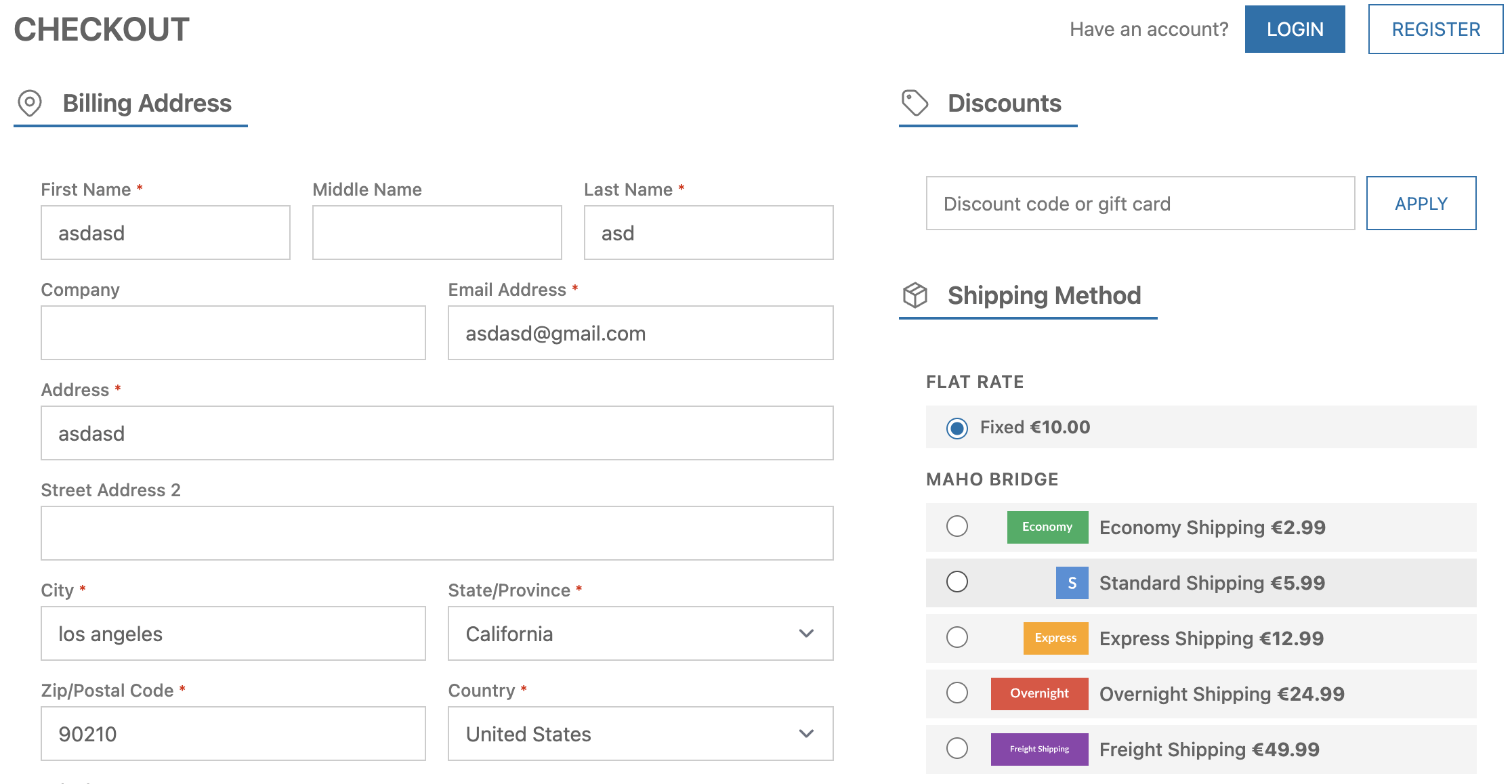1512x784 pixels.
Task: Click the purple Freight Shipping badge
Action: [x=1039, y=749]
